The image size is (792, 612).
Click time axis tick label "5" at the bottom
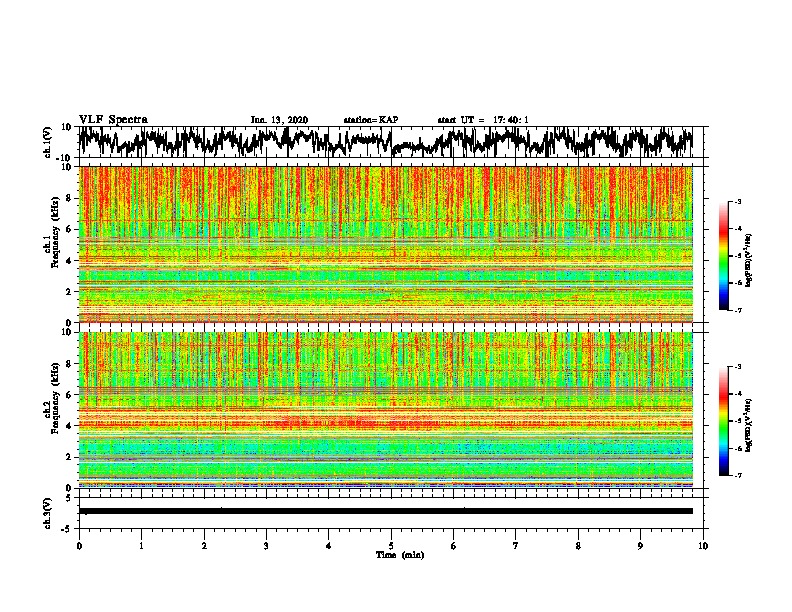(x=391, y=546)
